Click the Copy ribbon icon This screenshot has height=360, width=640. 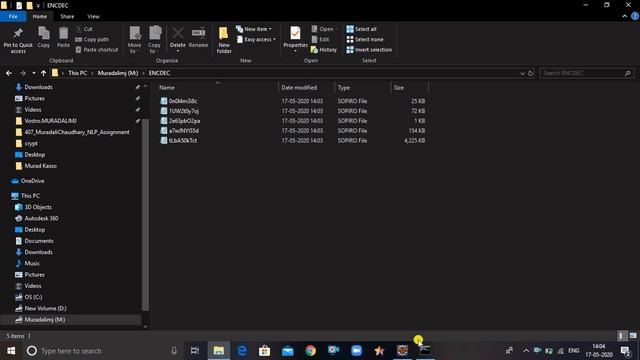pyautogui.click(x=44, y=37)
